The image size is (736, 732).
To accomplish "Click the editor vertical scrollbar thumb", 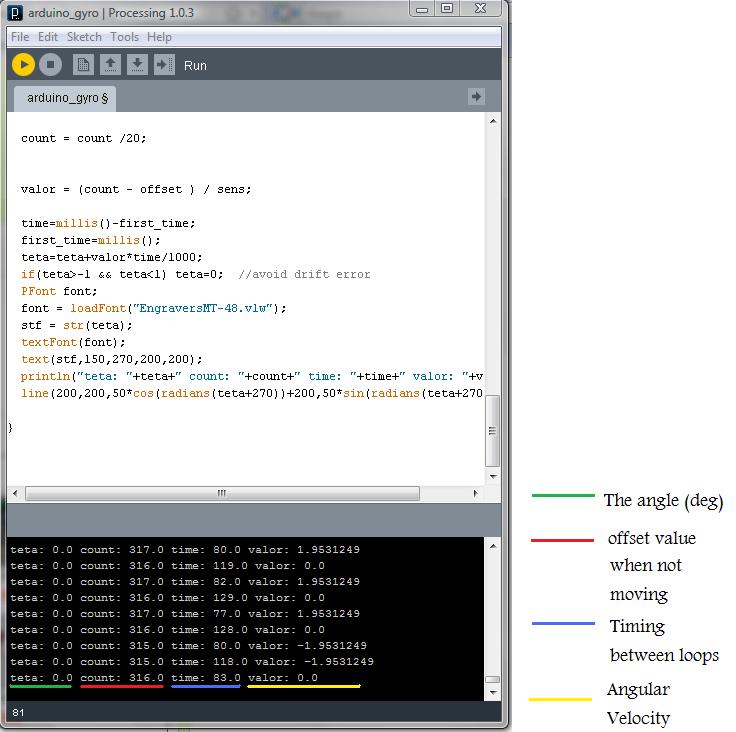I will click(492, 431).
